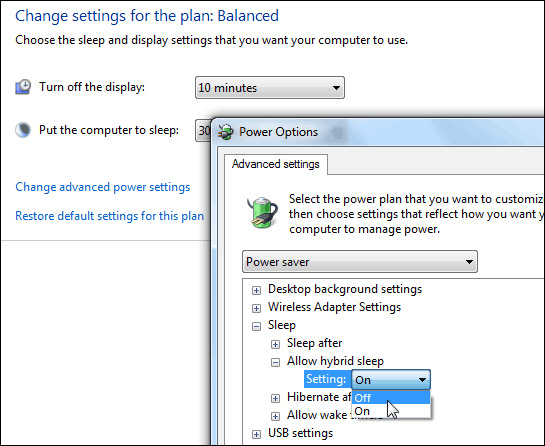Expand the Sleep after node
Viewport: 545px width, 446px height.
coord(275,344)
